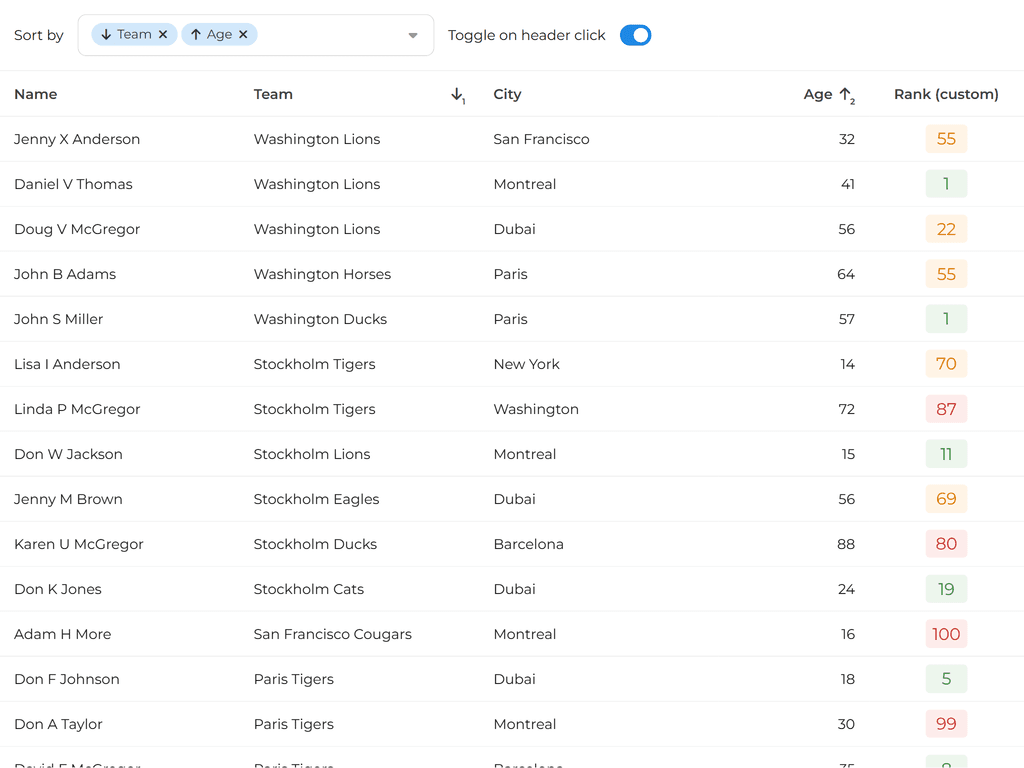Image resolution: width=1024 pixels, height=768 pixels.
Task: Click rank badge 87 for Linda P McGregor
Action: [946, 409]
